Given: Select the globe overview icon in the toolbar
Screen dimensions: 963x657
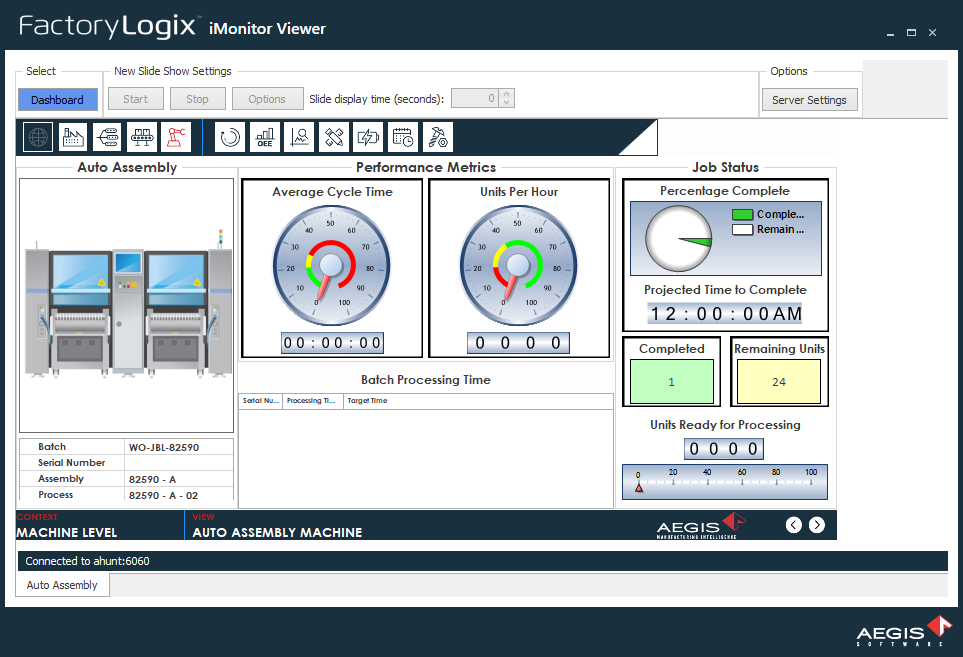Looking at the screenshot, I should pos(37,137).
